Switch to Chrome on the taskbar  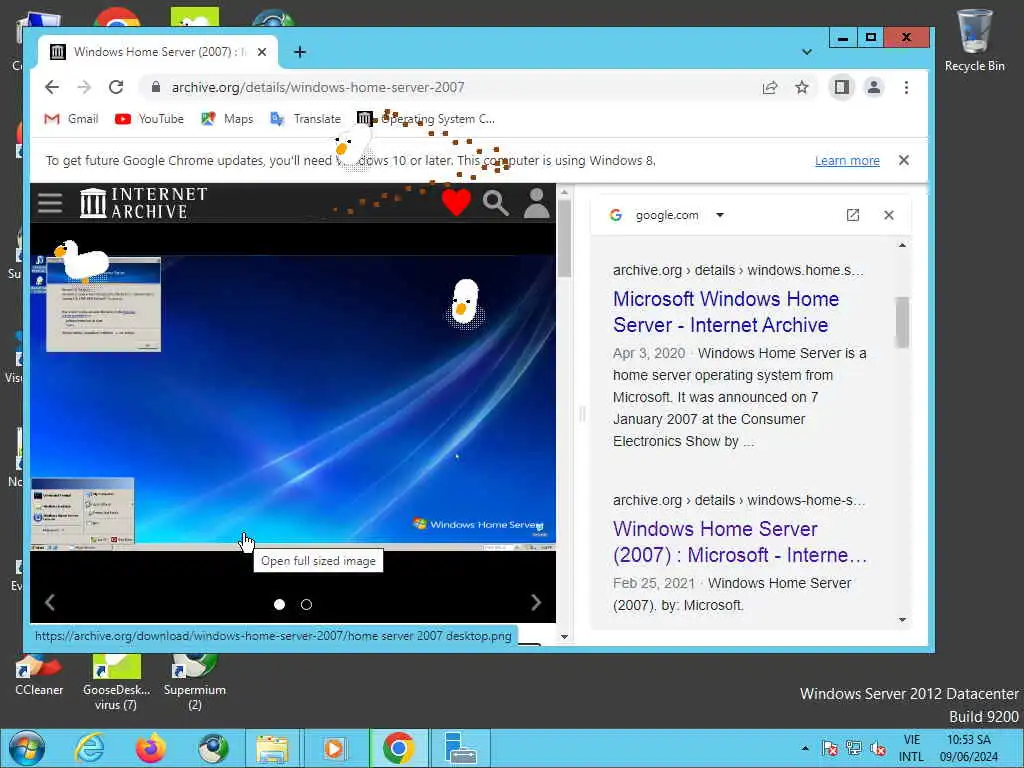coord(398,748)
